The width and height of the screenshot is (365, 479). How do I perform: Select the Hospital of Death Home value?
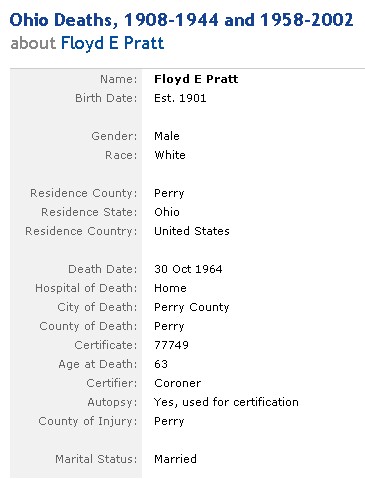170,288
